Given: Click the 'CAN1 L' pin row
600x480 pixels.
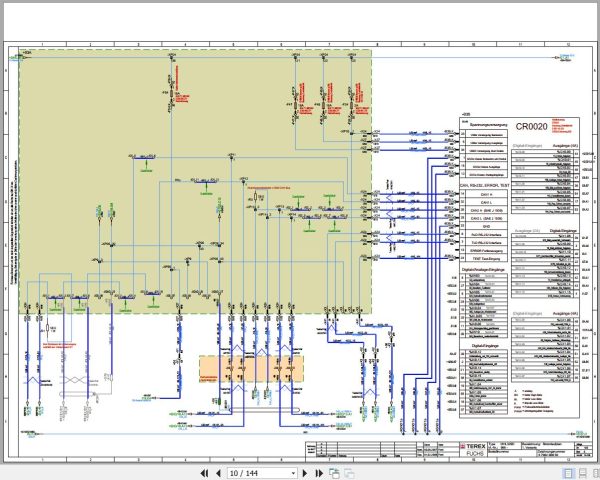Looking at the screenshot, I should pyautogui.click(x=486, y=202).
